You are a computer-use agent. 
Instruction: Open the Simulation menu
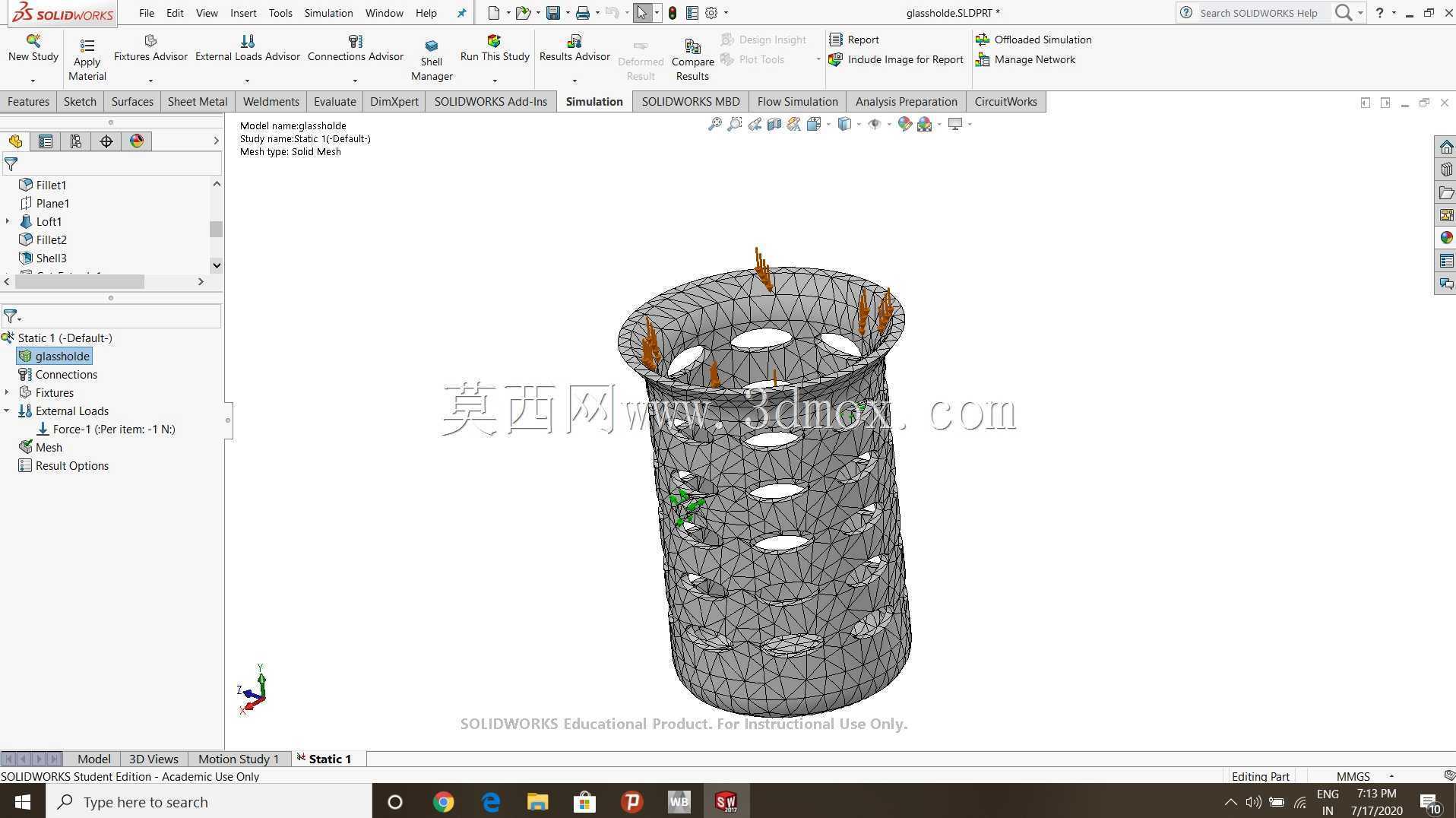328,13
